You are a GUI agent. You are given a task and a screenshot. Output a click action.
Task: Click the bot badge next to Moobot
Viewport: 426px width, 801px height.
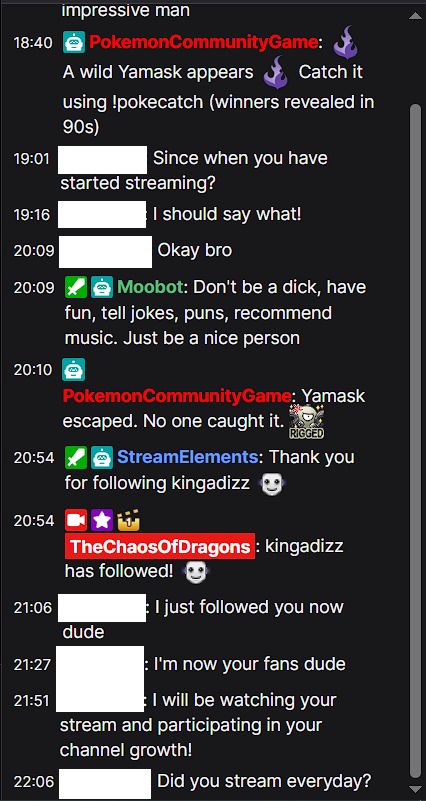point(102,287)
